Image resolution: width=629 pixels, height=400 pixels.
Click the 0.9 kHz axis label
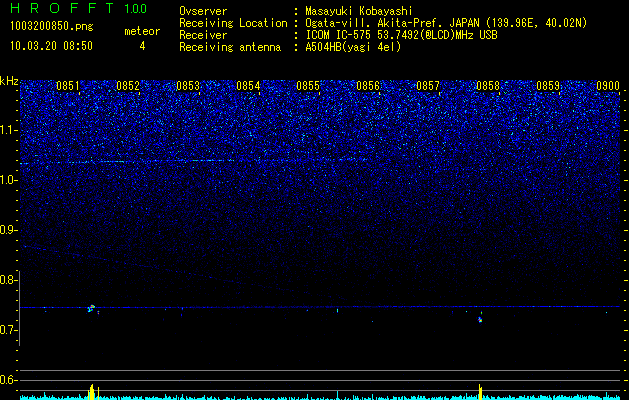point(9,230)
